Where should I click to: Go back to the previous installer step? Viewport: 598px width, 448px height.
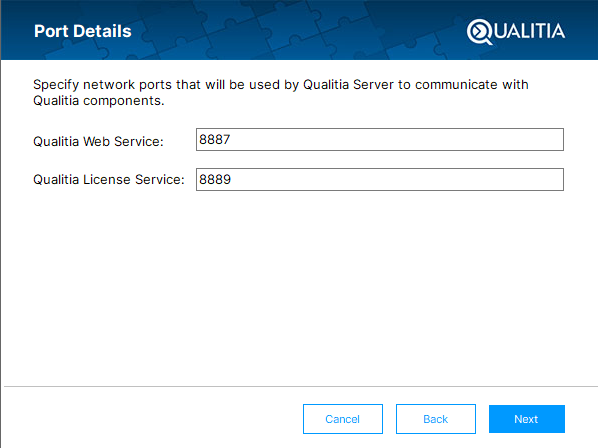(x=436, y=419)
